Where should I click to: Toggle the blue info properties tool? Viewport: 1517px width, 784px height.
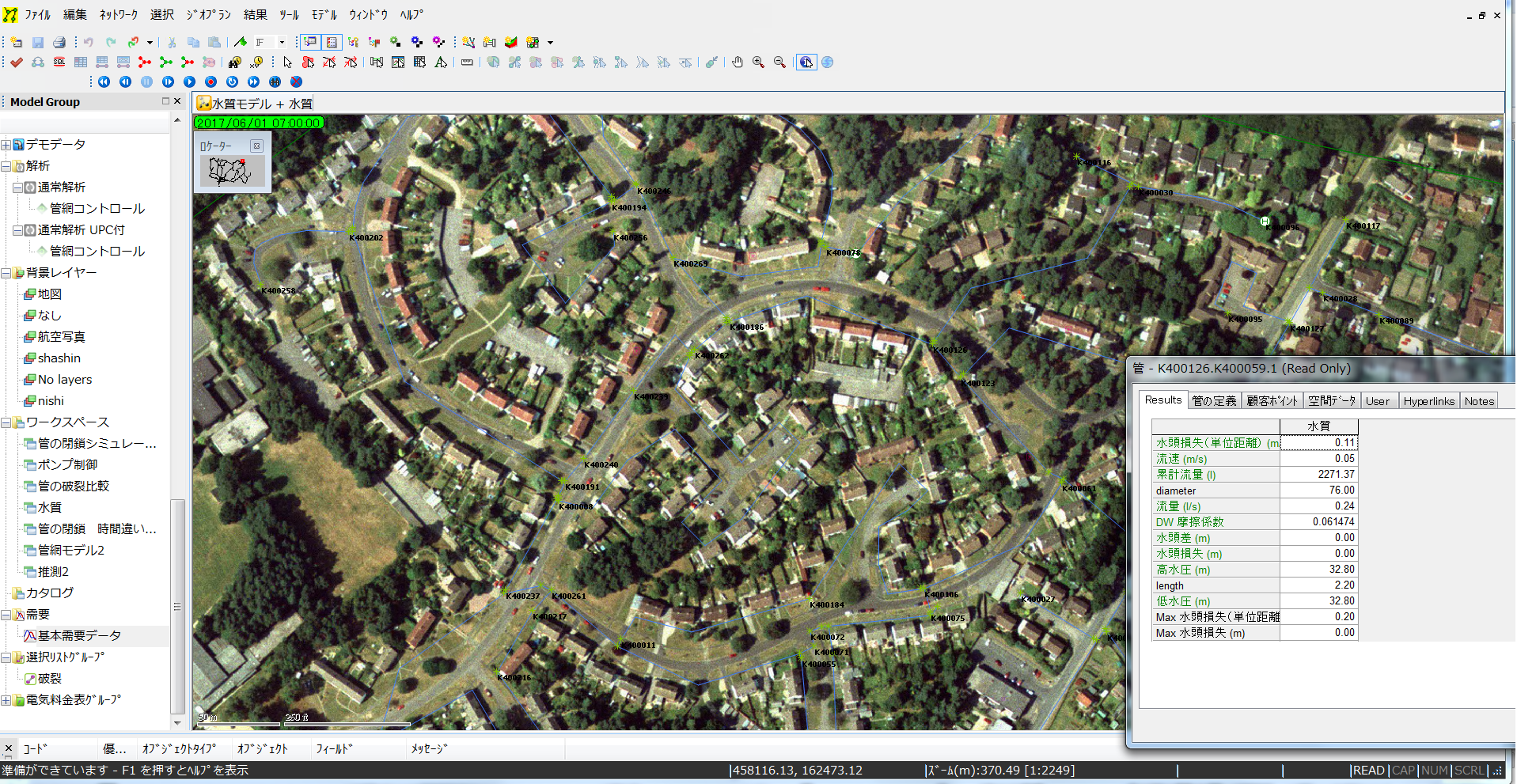(x=806, y=62)
